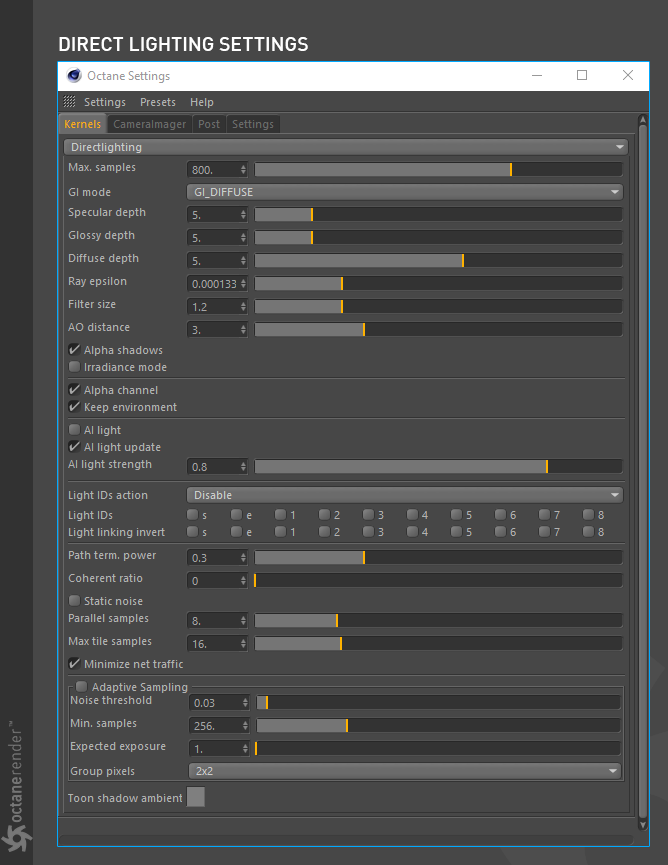Click the Parallel samples stepper arrows
Viewport: 668px width, 865px height.
243,621
